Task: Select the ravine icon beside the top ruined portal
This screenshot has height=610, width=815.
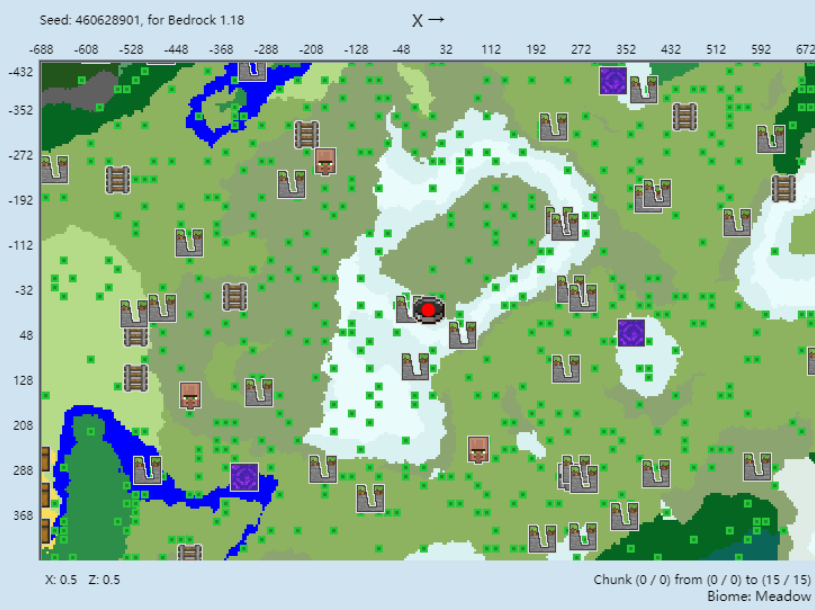Action: [x=643, y=89]
